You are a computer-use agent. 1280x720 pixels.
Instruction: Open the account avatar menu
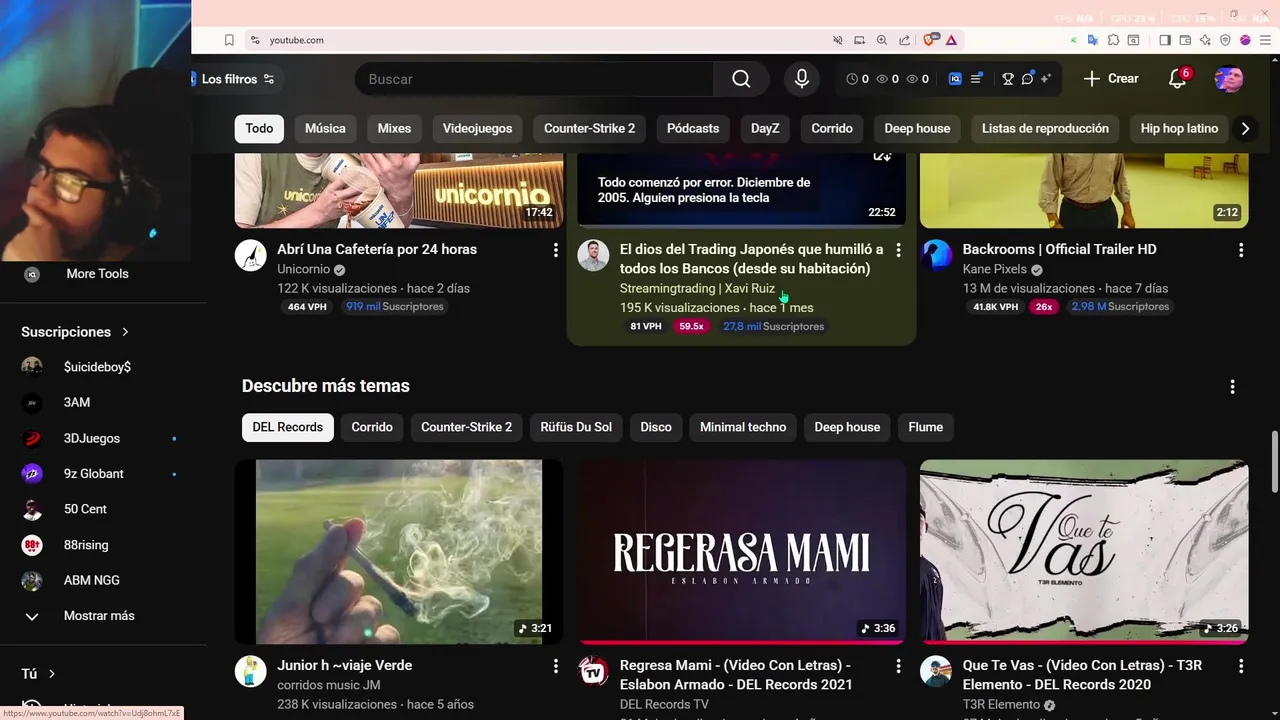coord(1229,79)
